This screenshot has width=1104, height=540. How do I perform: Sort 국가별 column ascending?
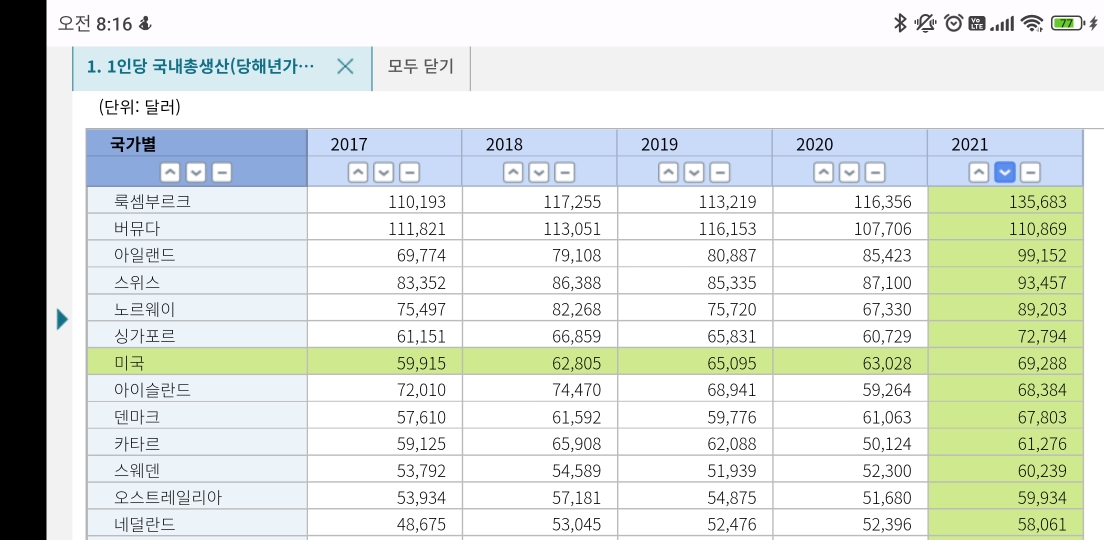(170, 172)
